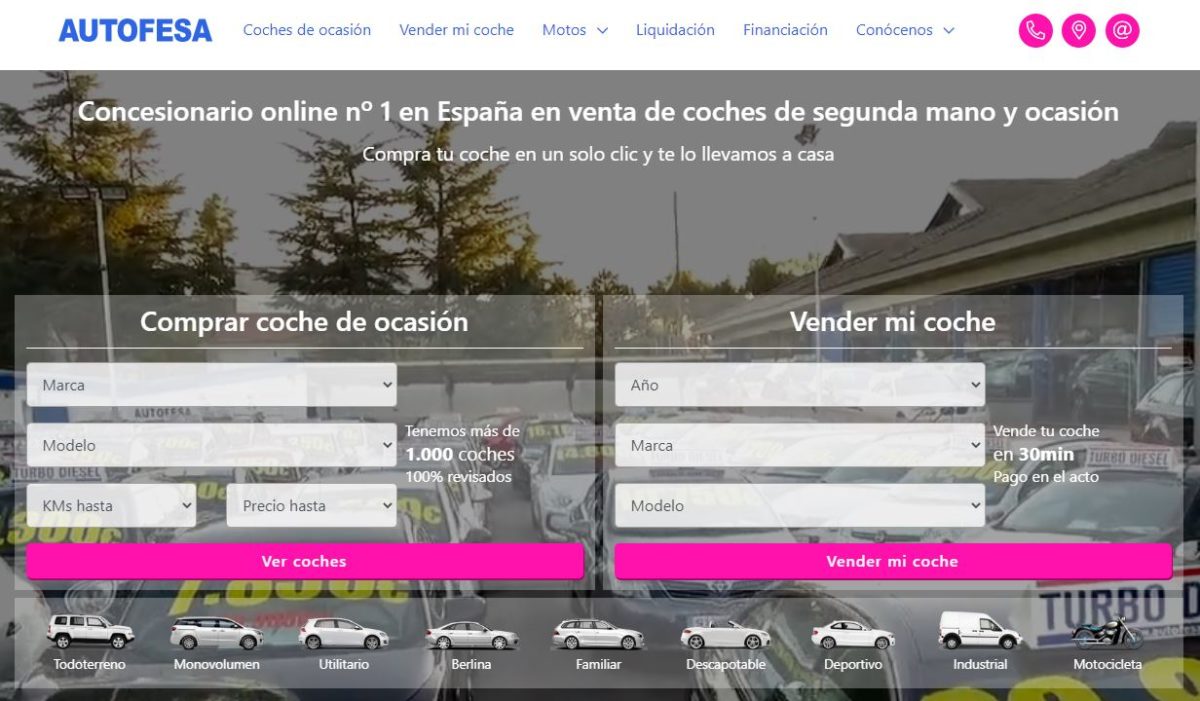Pick the Industrial van icon

(x=979, y=632)
